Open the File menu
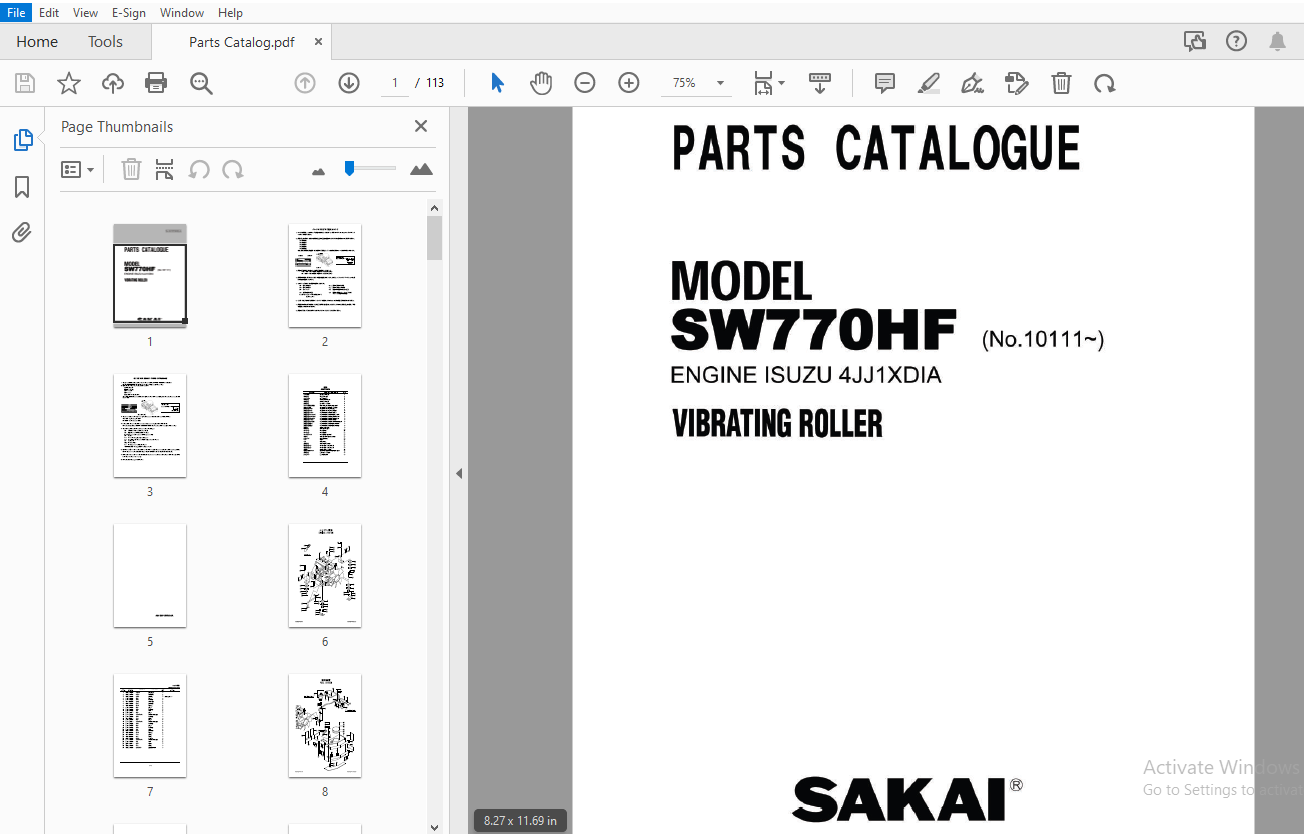1304x834 pixels. click(16, 13)
